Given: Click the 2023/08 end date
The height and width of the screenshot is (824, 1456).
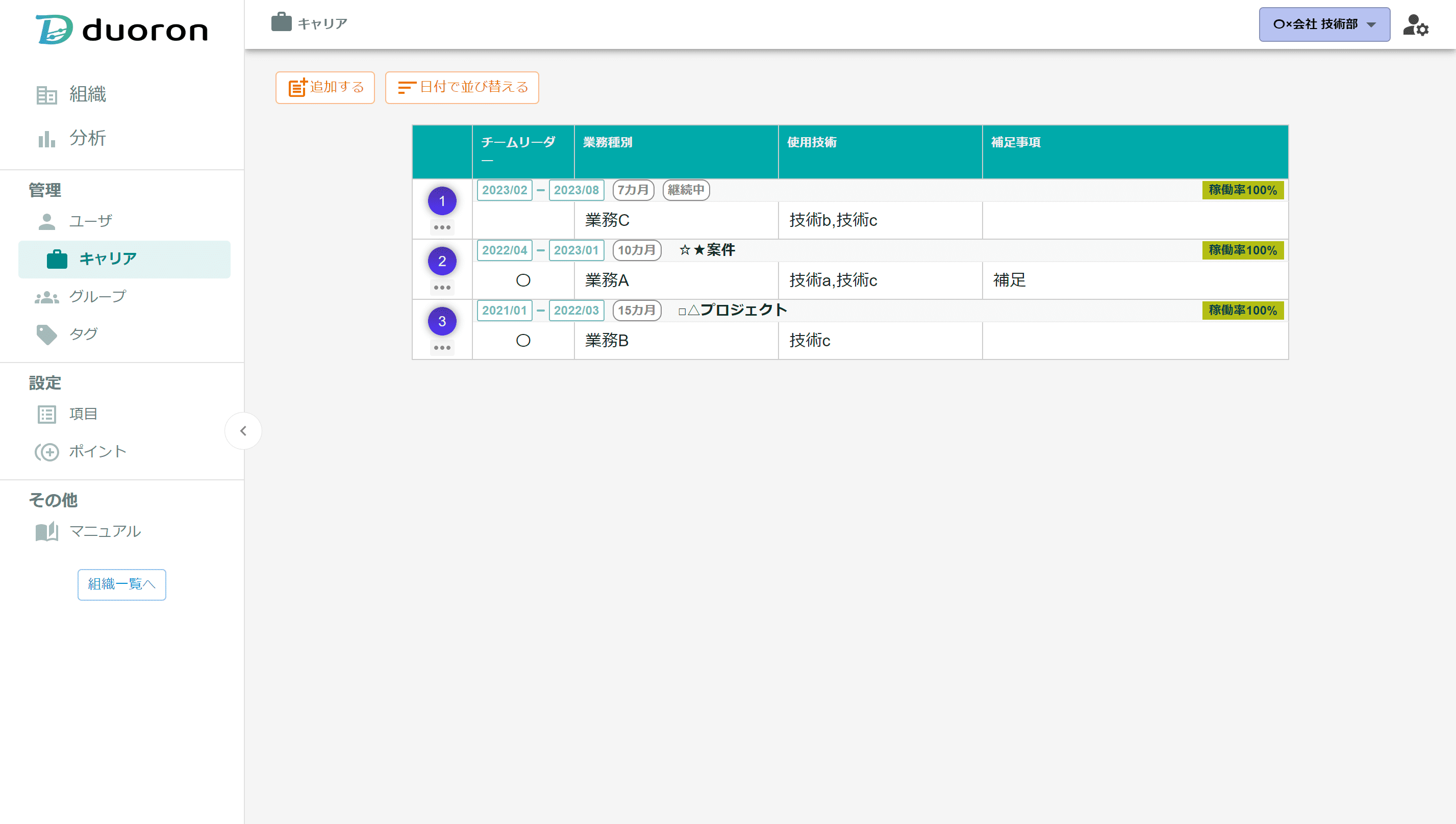Looking at the screenshot, I should coord(576,190).
